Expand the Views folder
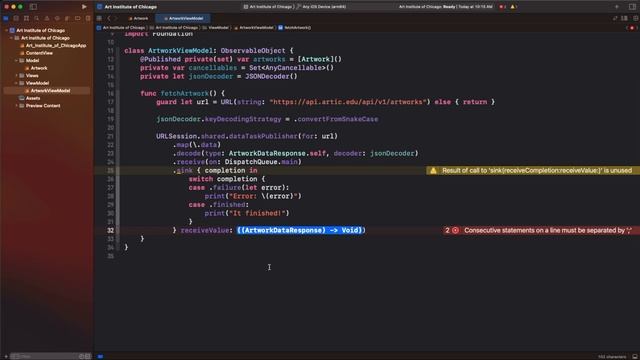Image resolution: width=640 pixels, height=360 pixels. point(16,76)
